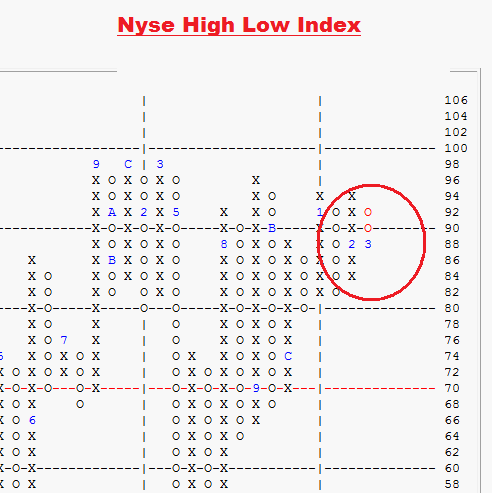Select the 58 scale value
The width and height of the screenshot is (492, 493).
(x=452, y=484)
